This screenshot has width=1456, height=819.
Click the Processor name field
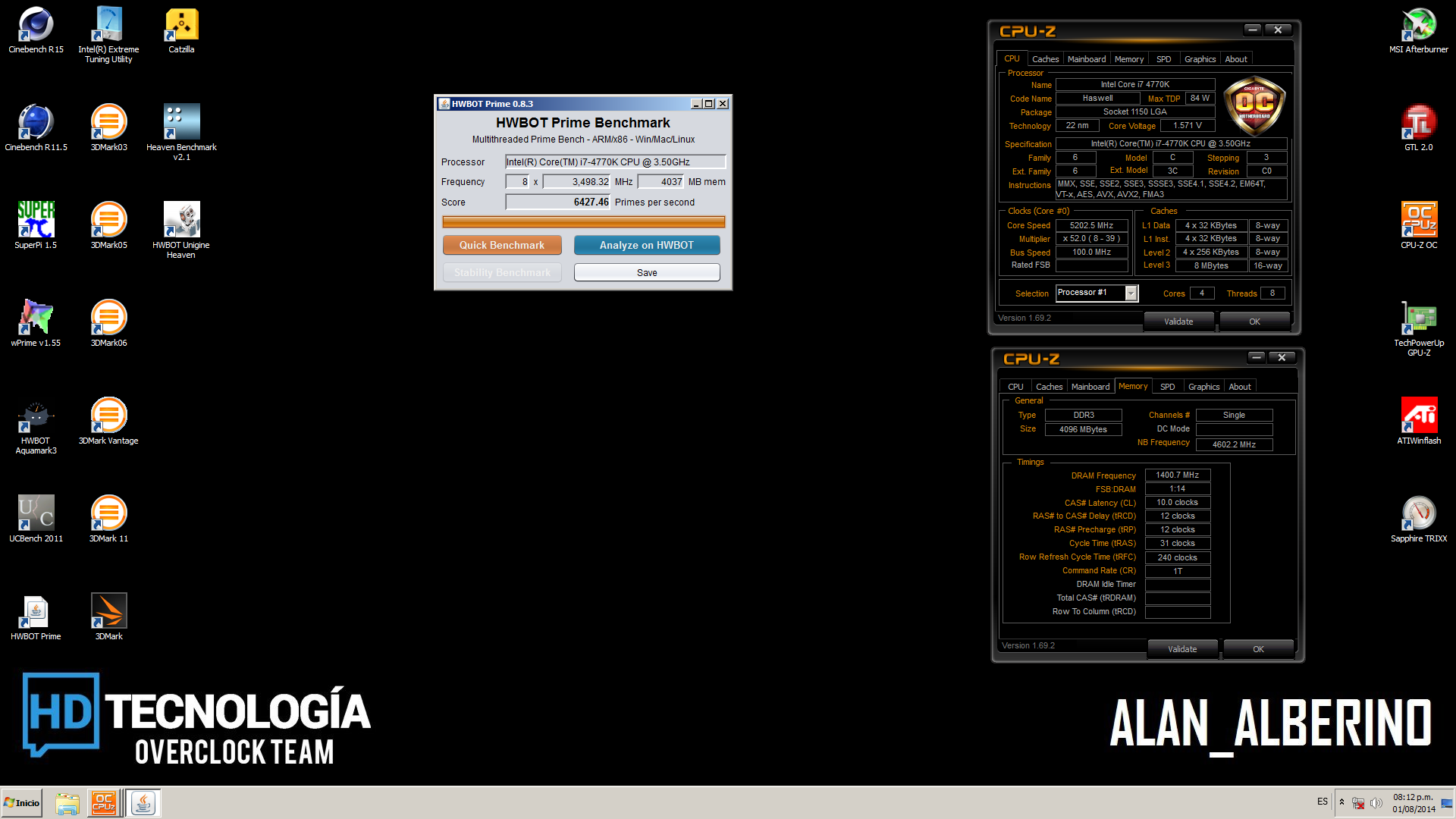pyautogui.click(x=615, y=162)
